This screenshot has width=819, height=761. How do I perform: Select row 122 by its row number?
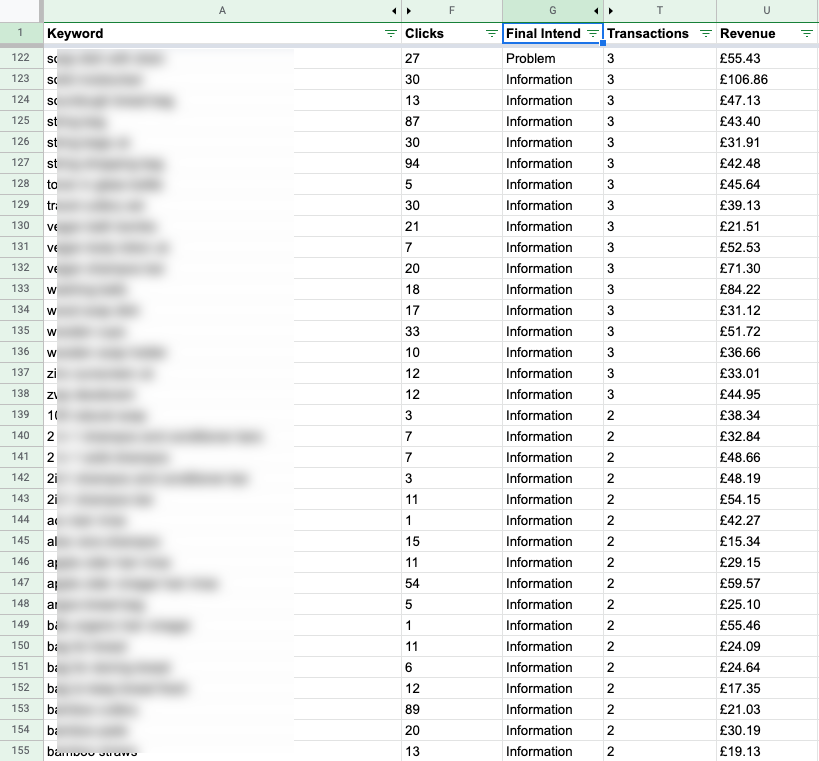[x=21, y=58]
